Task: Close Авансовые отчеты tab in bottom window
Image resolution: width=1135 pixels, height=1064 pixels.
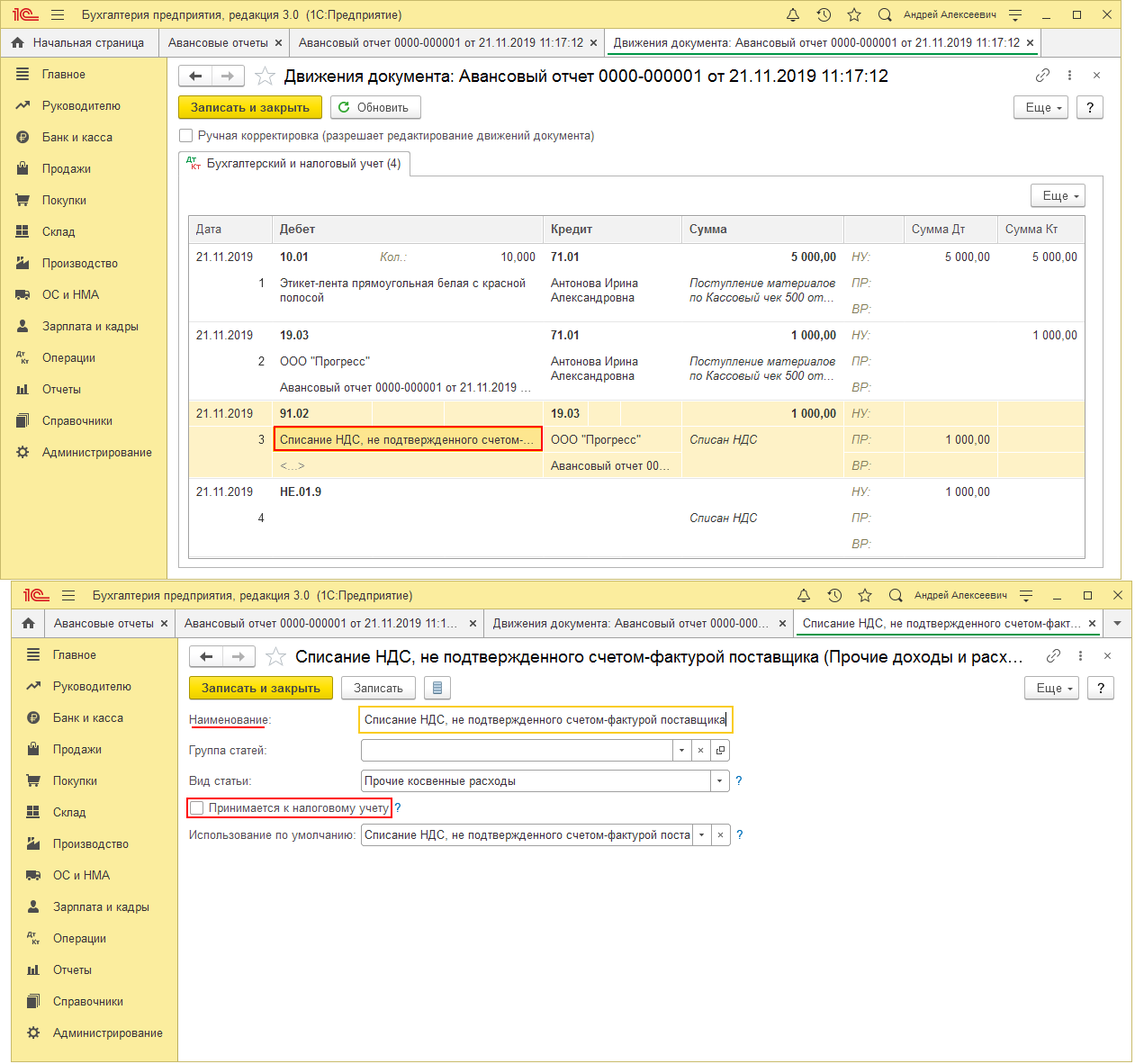Action: click(164, 623)
